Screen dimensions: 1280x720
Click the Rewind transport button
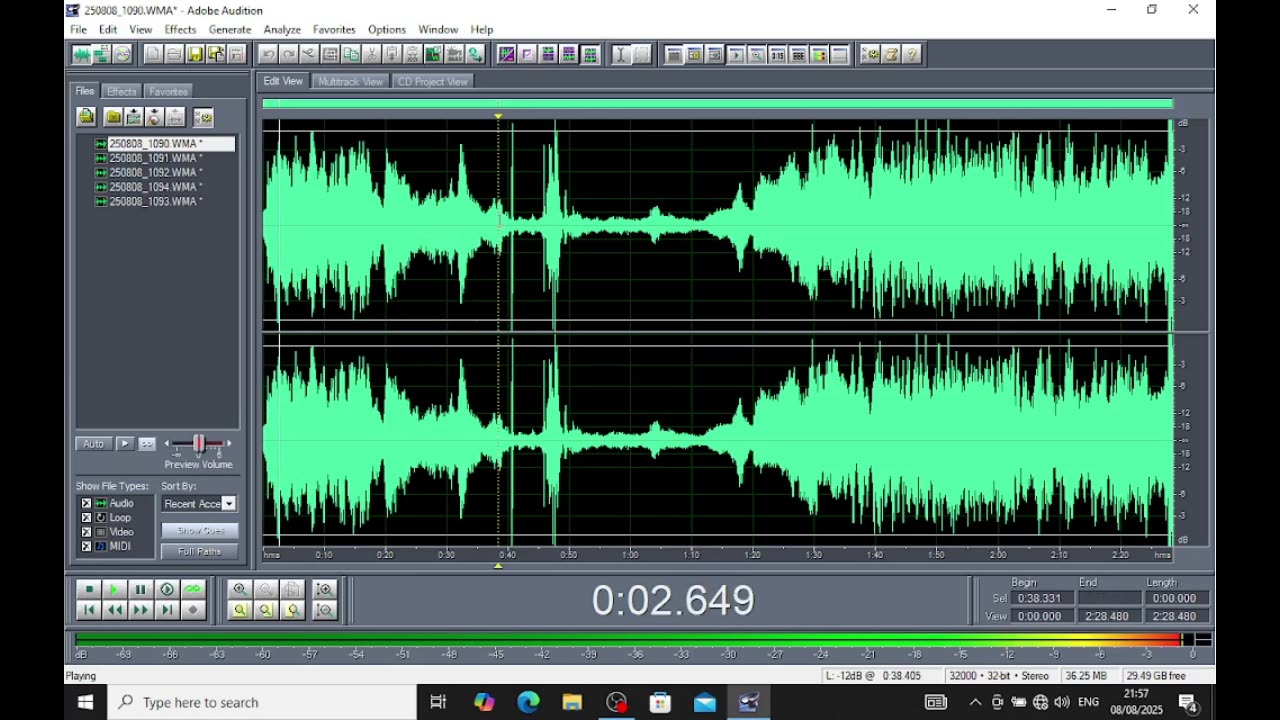[x=114, y=610]
